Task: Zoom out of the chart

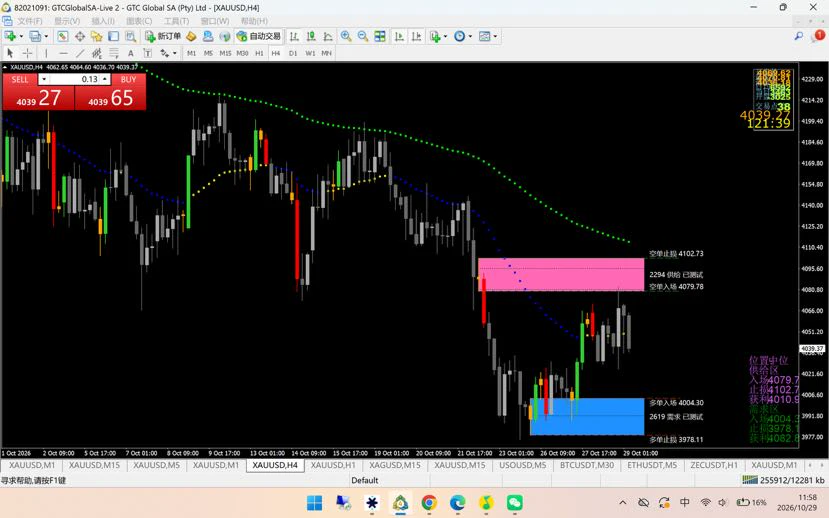Action: [x=363, y=36]
